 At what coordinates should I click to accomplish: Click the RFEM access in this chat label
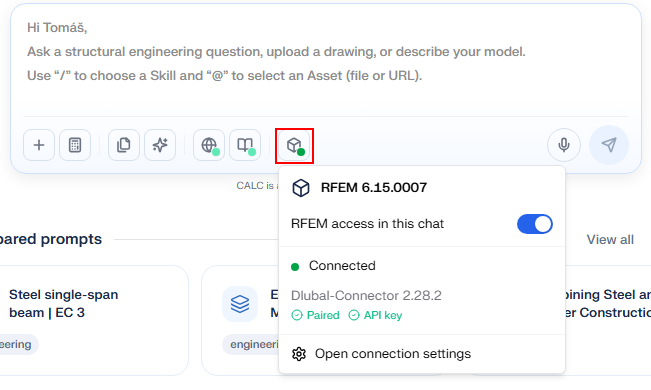[x=367, y=224]
